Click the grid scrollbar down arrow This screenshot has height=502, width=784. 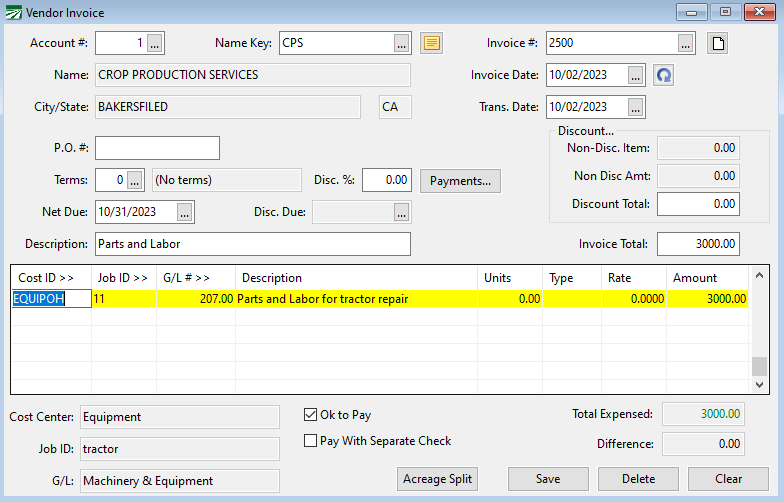tap(760, 385)
